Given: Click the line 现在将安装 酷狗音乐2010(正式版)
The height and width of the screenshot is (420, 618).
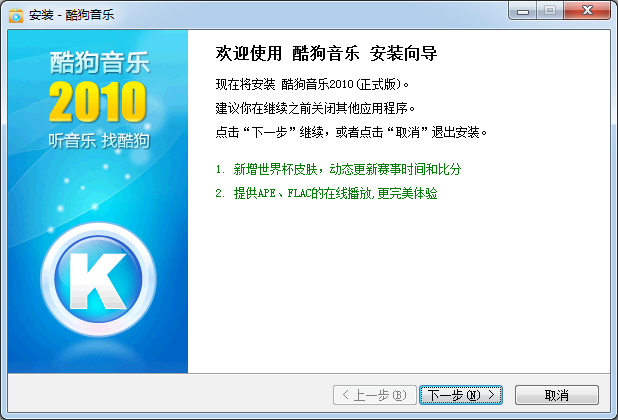Looking at the screenshot, I should point(312,84).
